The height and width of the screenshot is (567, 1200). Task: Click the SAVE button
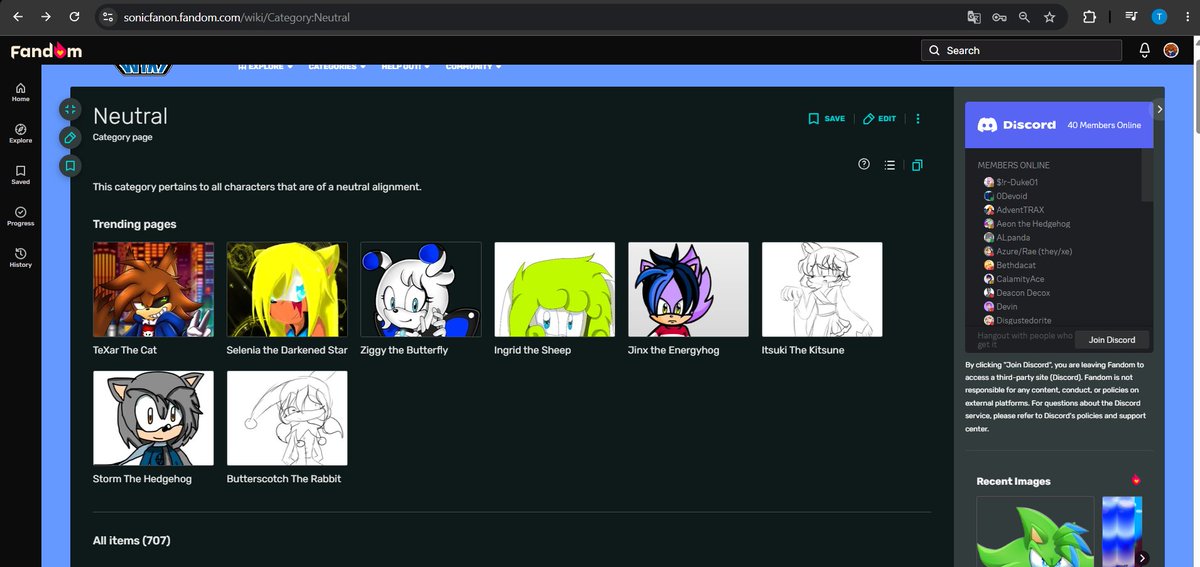tap(827, 118)
